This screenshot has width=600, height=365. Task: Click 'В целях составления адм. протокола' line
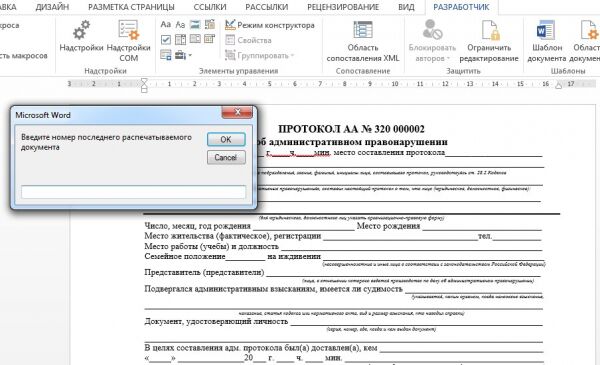click(x=261, y=348)
